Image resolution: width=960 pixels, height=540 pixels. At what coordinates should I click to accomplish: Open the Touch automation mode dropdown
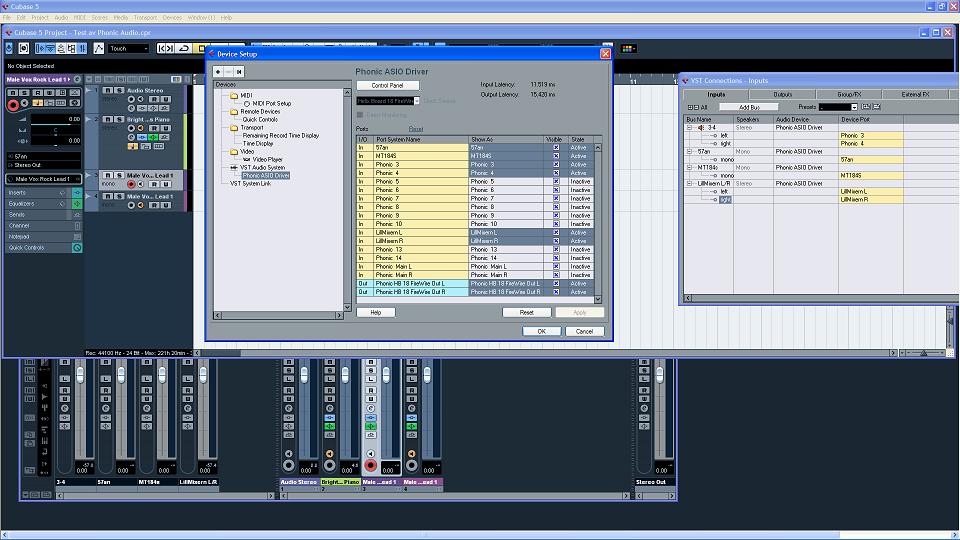(129, 48)
